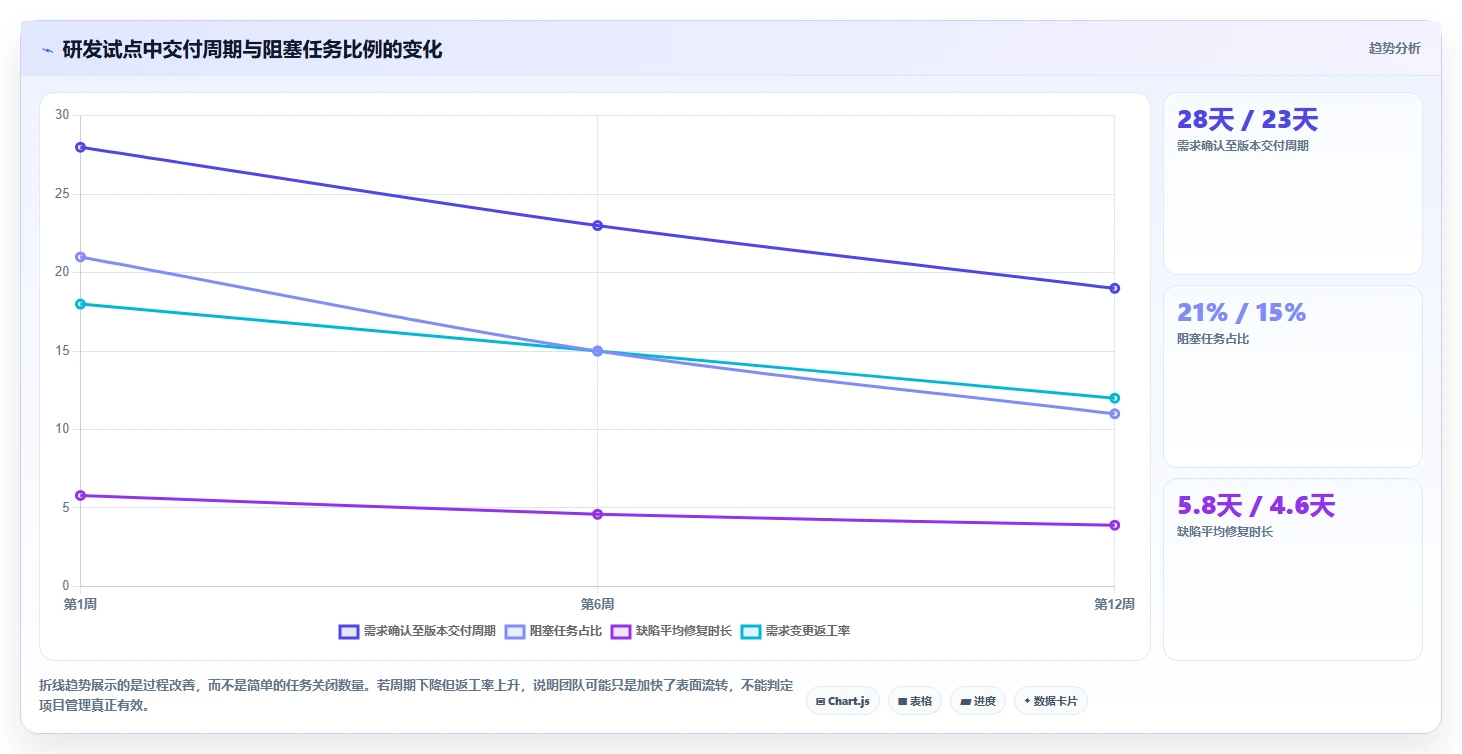Click the sparkle icon in the 数据卡片 chip
The height and width of the screenshot is (754, 1462).
[1027, 701]
